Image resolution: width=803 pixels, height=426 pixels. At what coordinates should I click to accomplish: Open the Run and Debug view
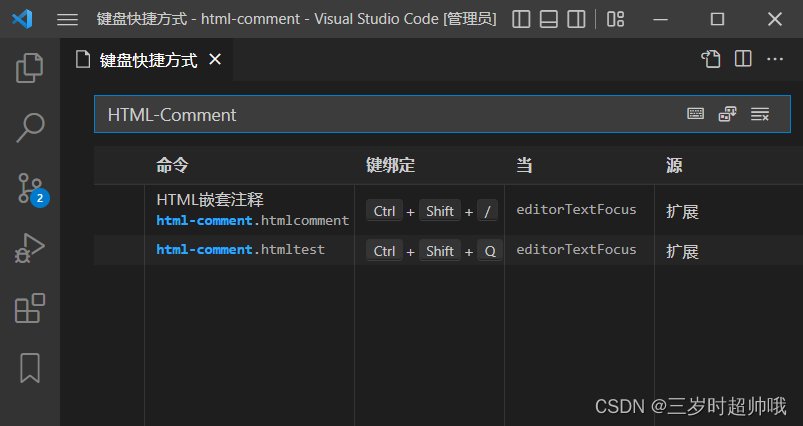tap(30, 248)
